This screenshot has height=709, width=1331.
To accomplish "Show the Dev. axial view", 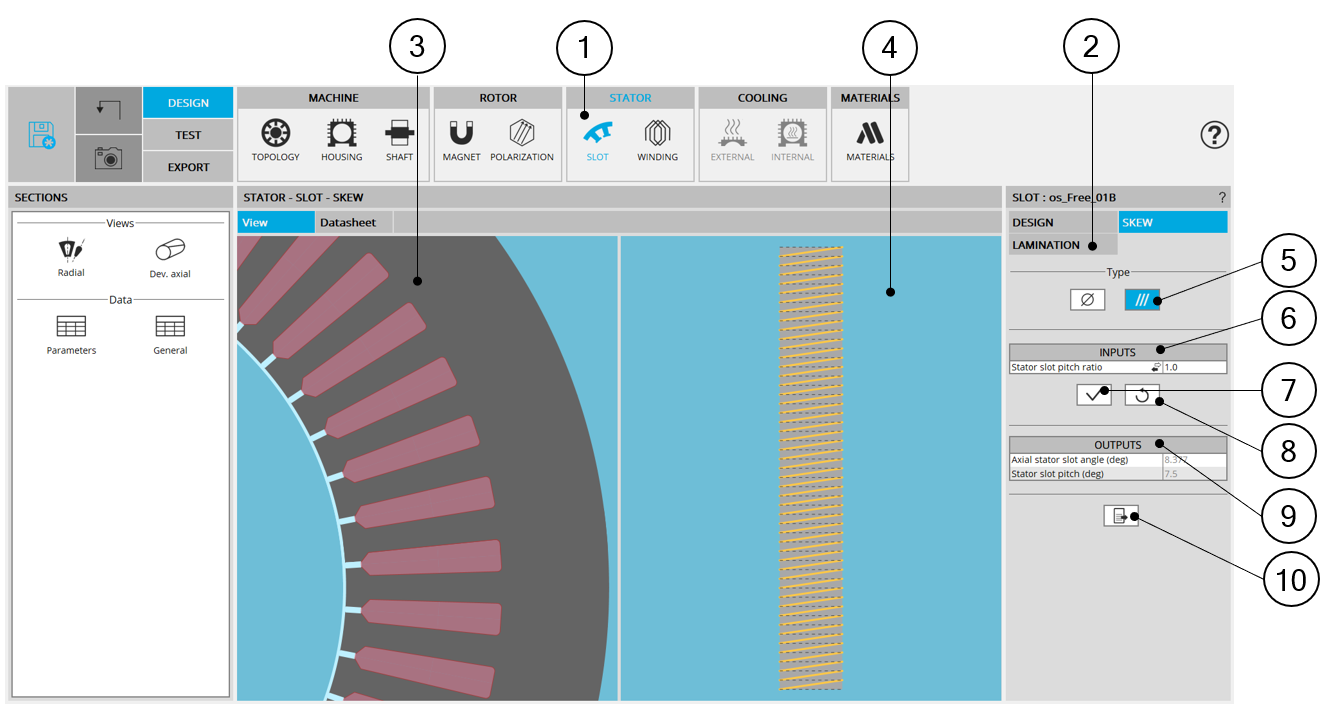I will (170, 254).
